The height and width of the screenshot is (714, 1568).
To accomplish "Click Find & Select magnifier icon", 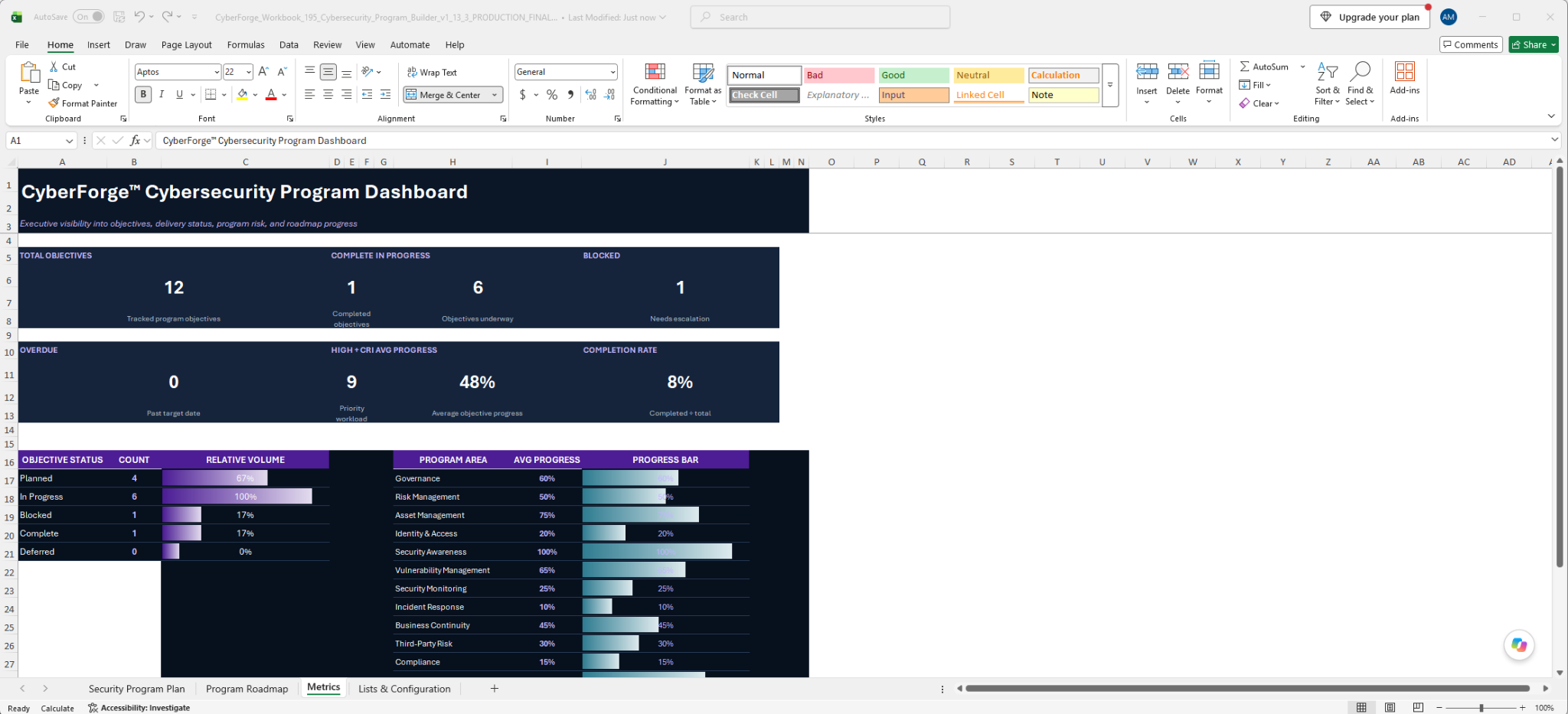I will click(x=1360, y=72).
